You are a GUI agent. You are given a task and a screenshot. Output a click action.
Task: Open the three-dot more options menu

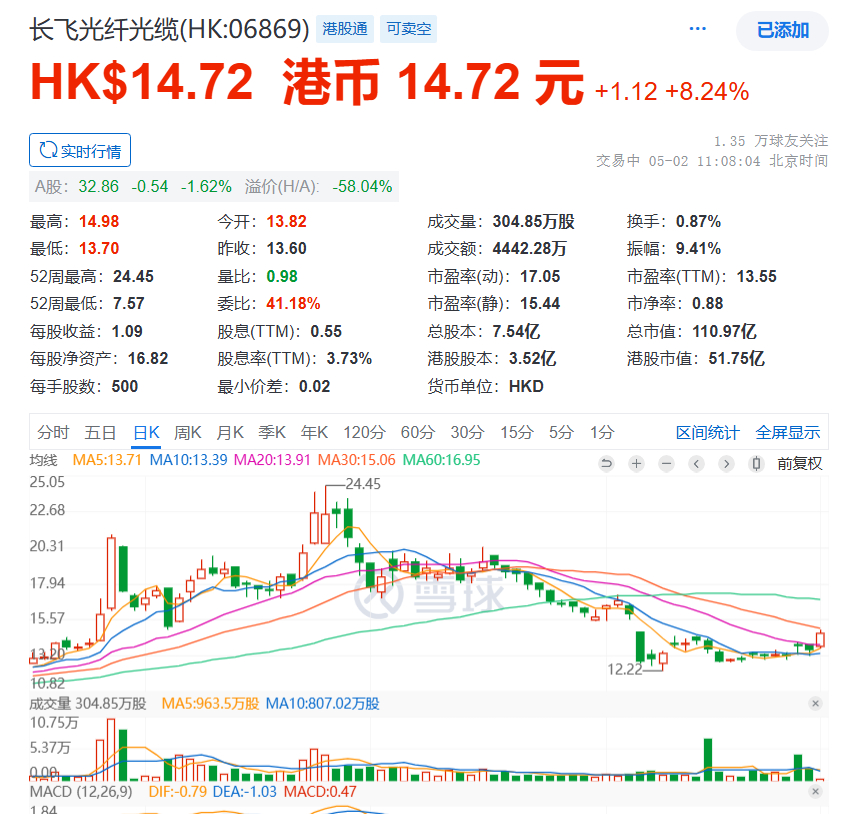pyautogui.click(x=697, y=28)
